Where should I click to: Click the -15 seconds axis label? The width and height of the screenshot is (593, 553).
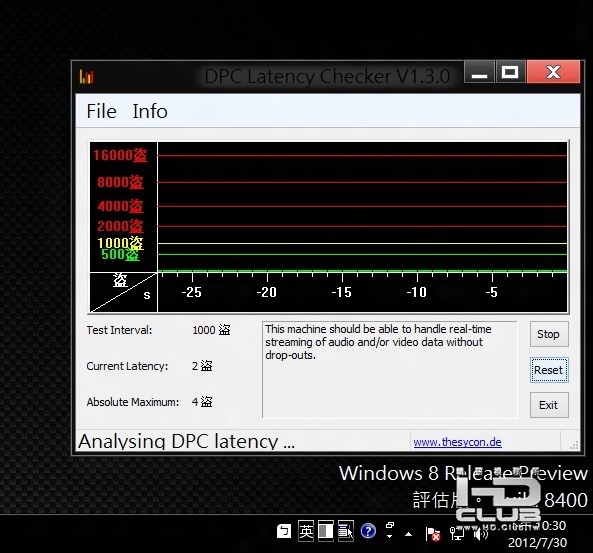(342, 292)
